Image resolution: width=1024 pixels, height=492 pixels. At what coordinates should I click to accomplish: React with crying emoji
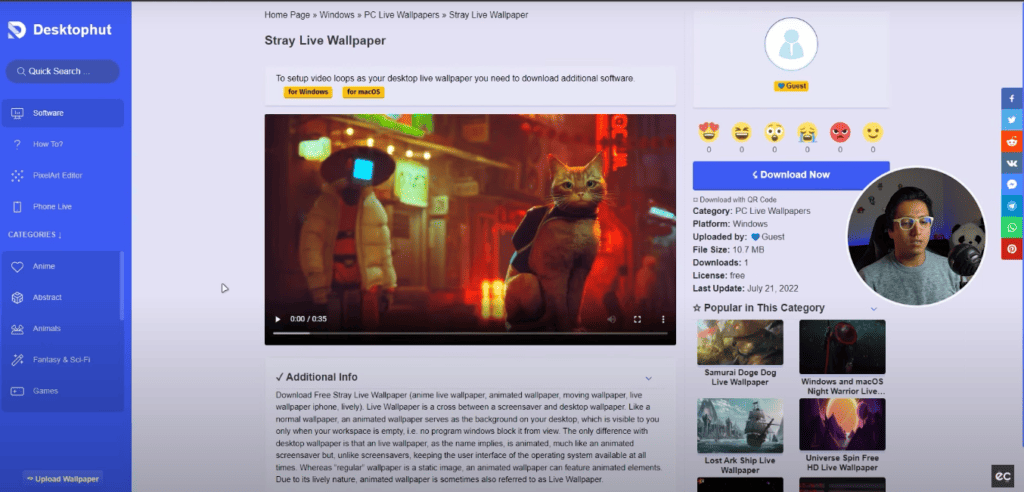click(x=807, y=133)
